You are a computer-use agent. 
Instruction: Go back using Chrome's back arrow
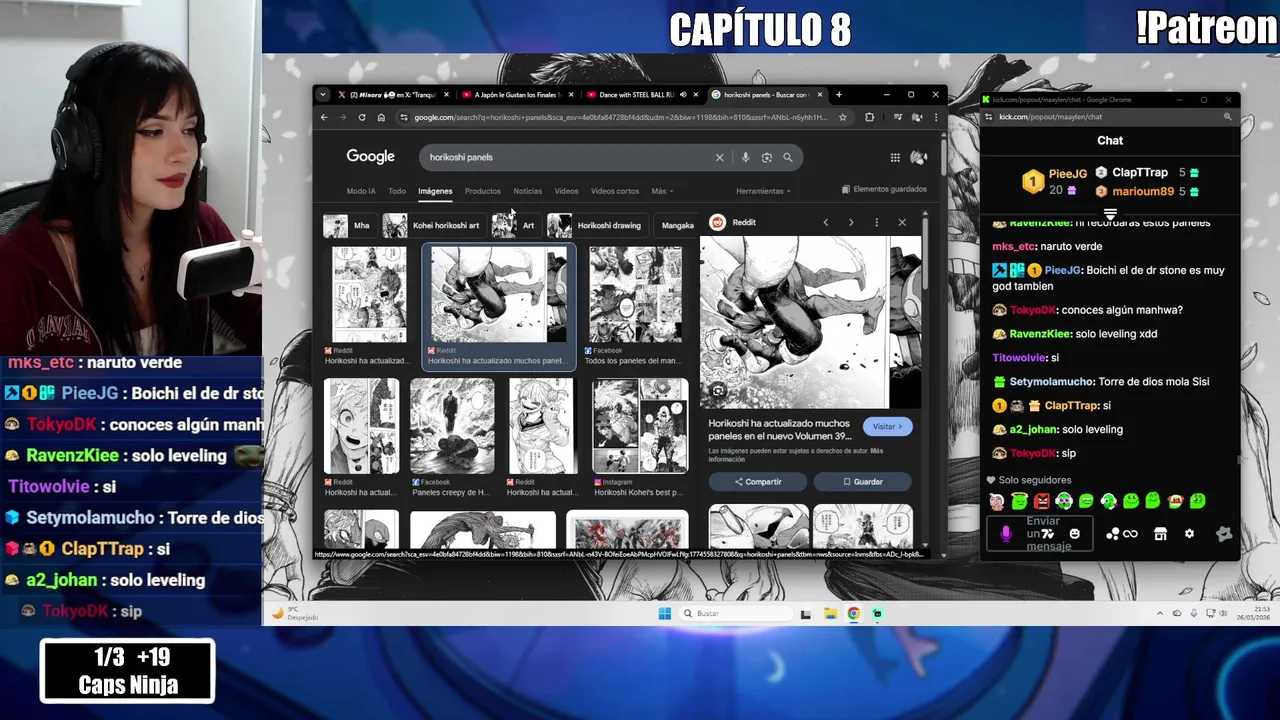324,117
